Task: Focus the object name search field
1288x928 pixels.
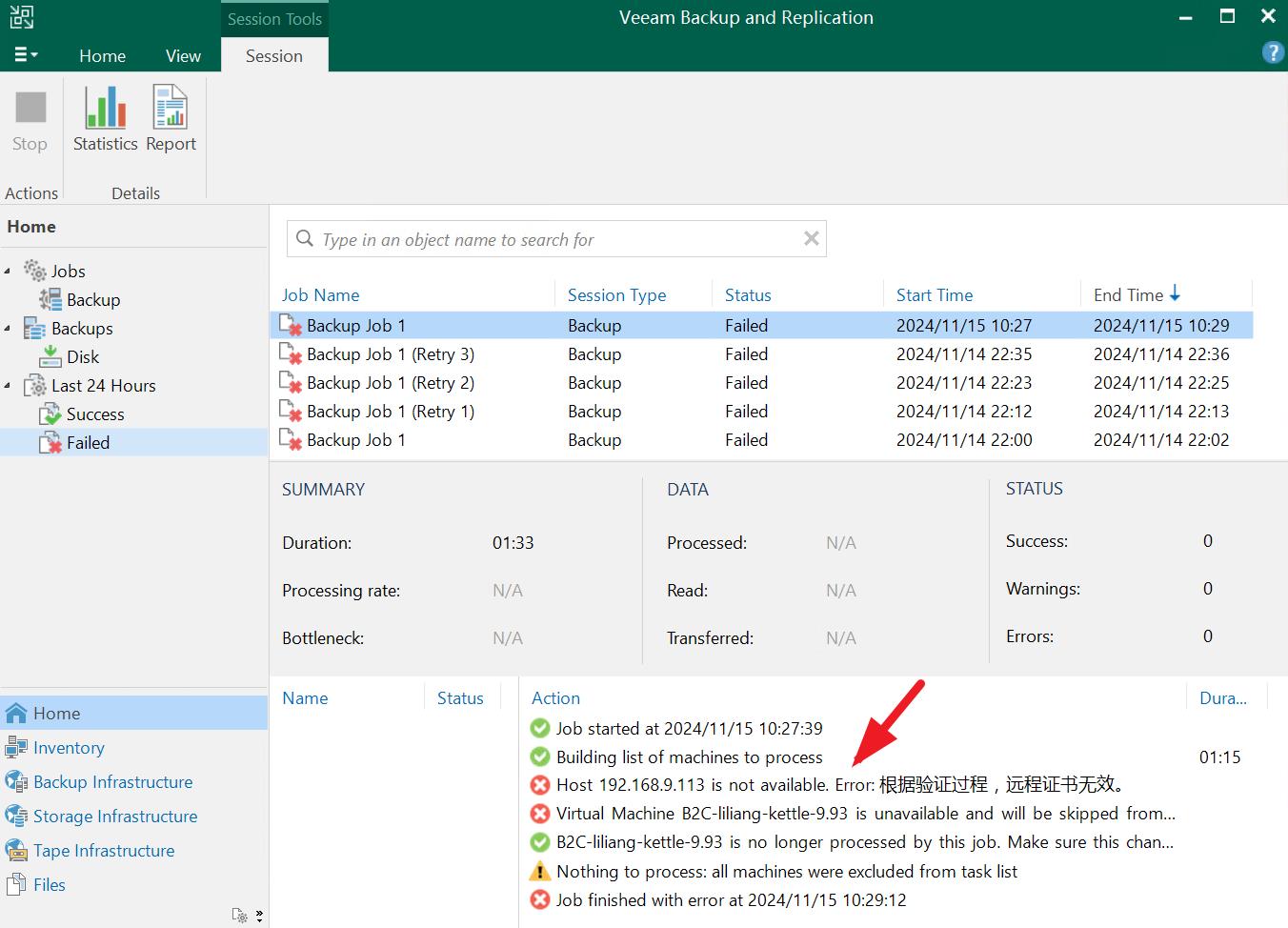Action: click(557, 239)
